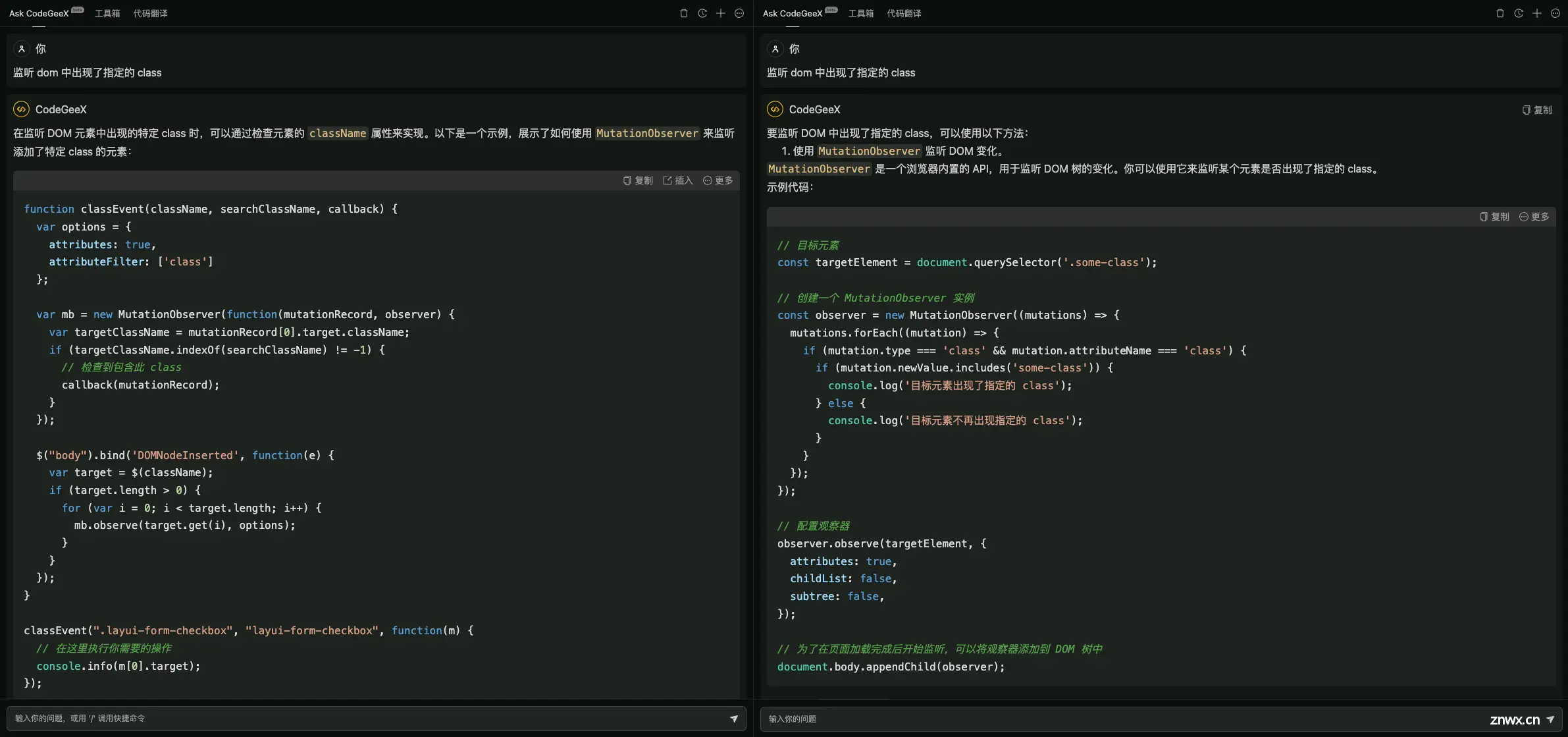Click line 'subtree: false,' in right code
Viewport: 1568px width, 737px height.
(837, 596)
